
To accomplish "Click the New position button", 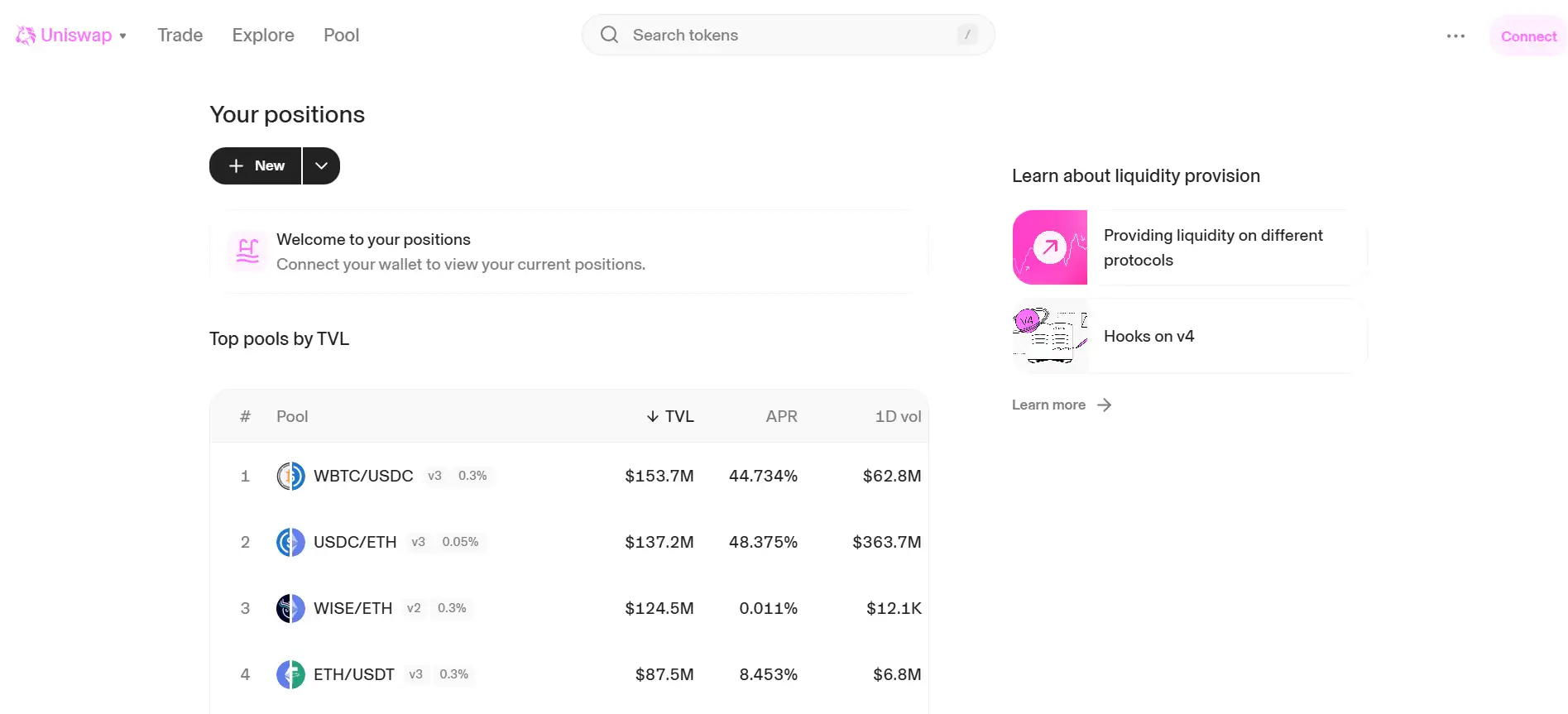I will click(x=256, y=166).
